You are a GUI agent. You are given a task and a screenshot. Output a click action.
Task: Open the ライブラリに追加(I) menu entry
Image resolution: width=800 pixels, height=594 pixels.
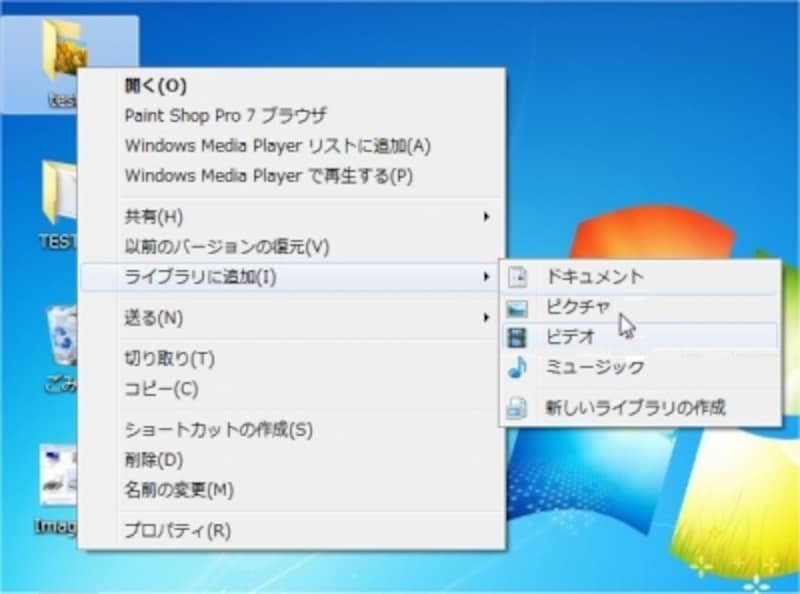point(292,277)
